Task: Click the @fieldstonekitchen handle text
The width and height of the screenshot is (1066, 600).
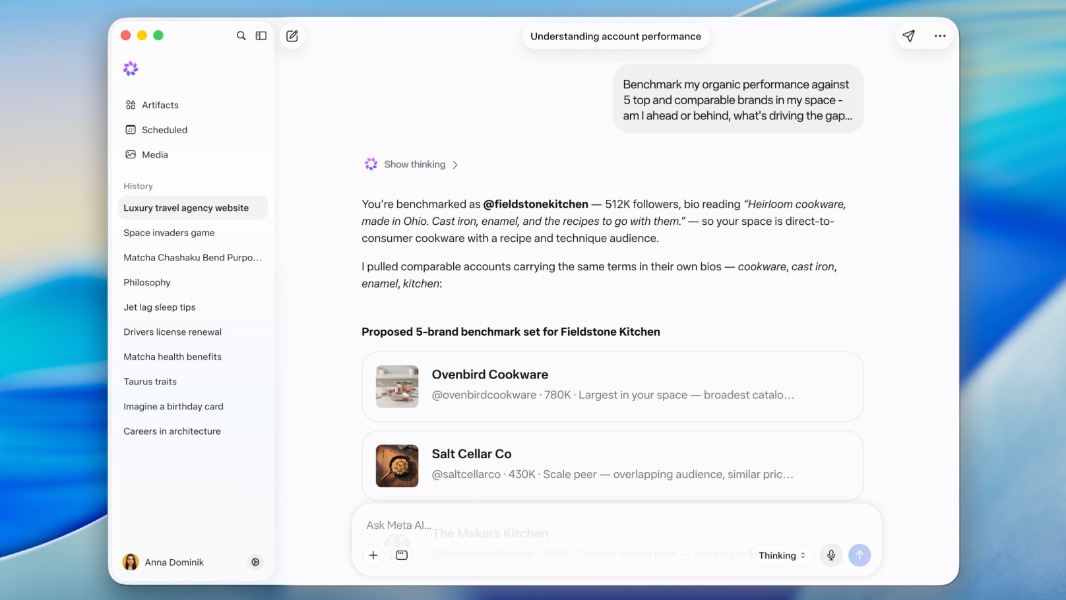Action: tap(536, 204)
